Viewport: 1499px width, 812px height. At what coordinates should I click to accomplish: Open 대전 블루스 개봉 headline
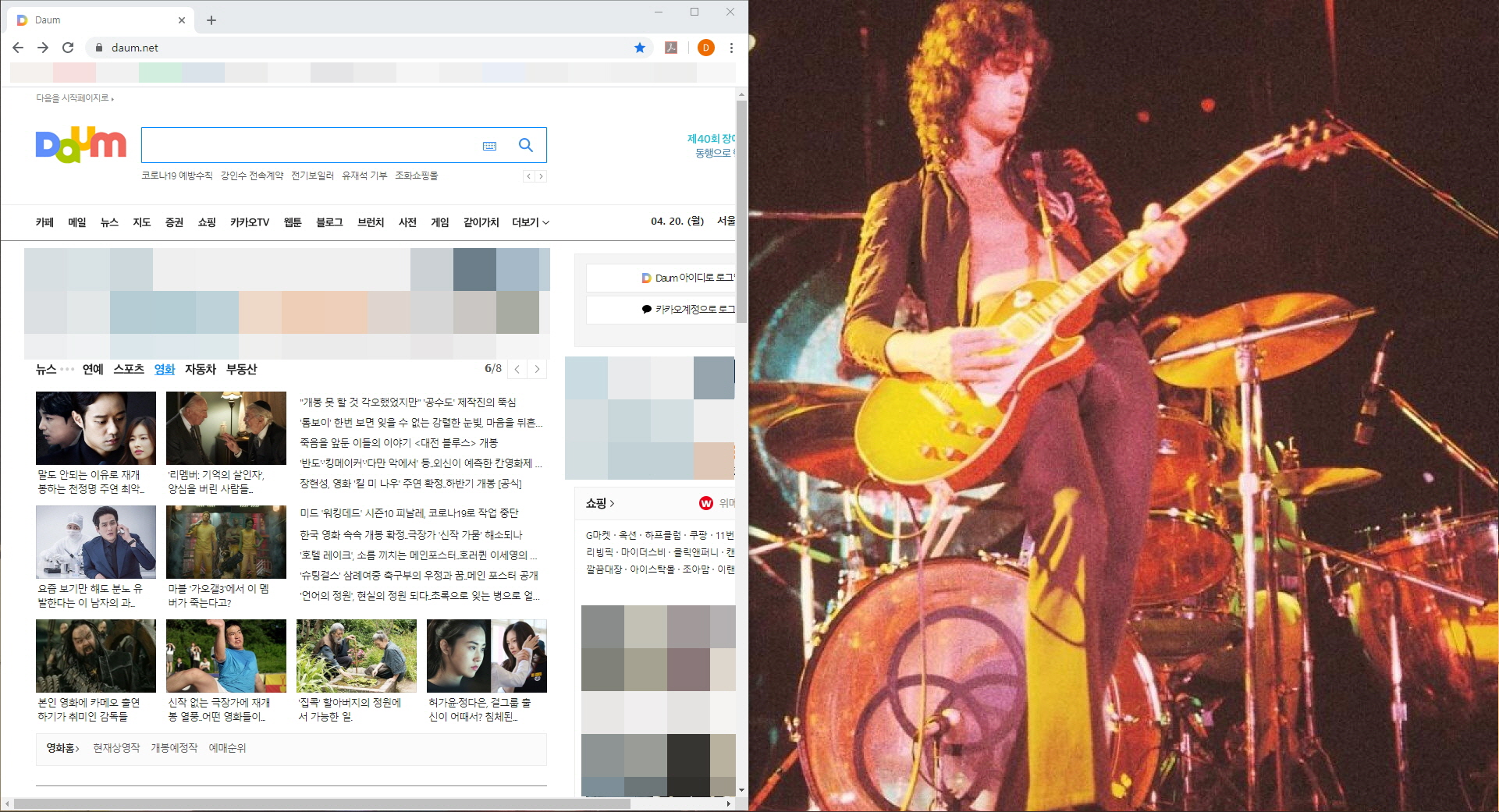399,442
